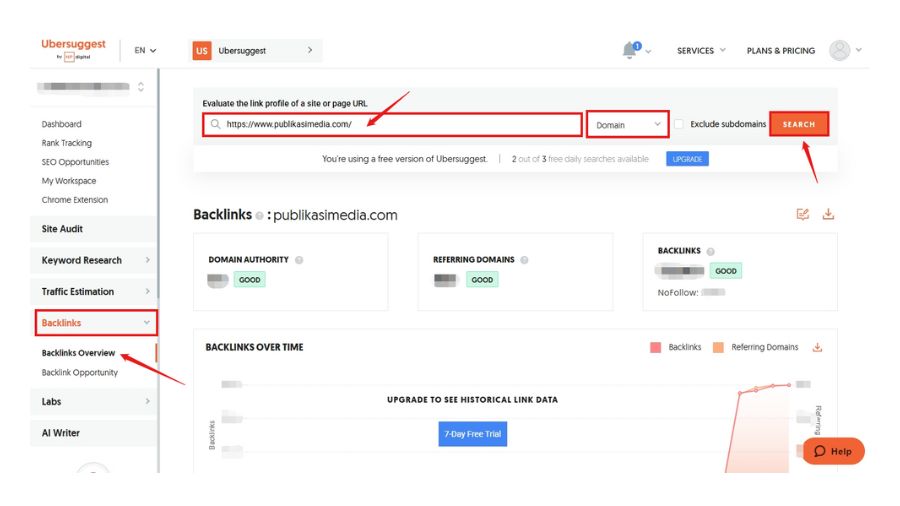
Task: Show Referring Domains info tooltip icon
Action: 524,260
